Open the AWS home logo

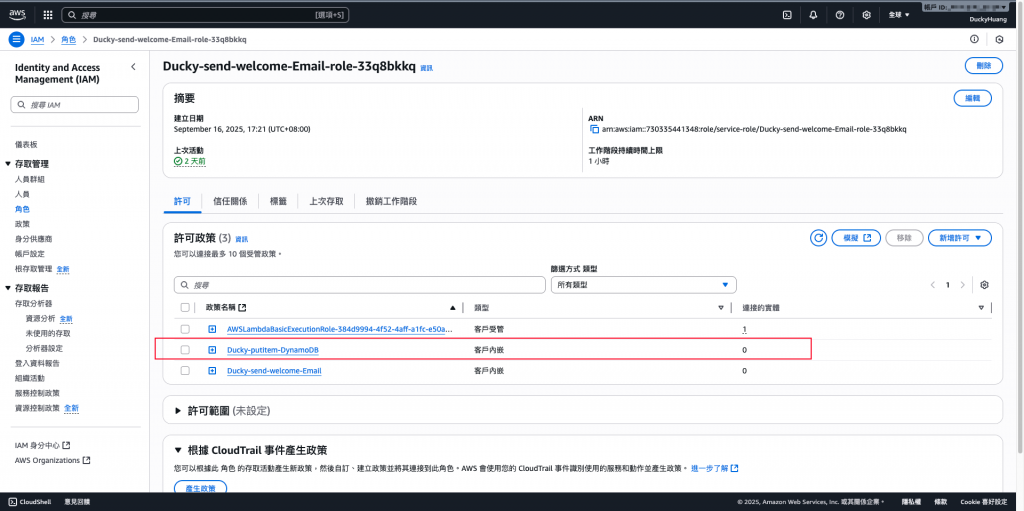(x=16, y=14)
